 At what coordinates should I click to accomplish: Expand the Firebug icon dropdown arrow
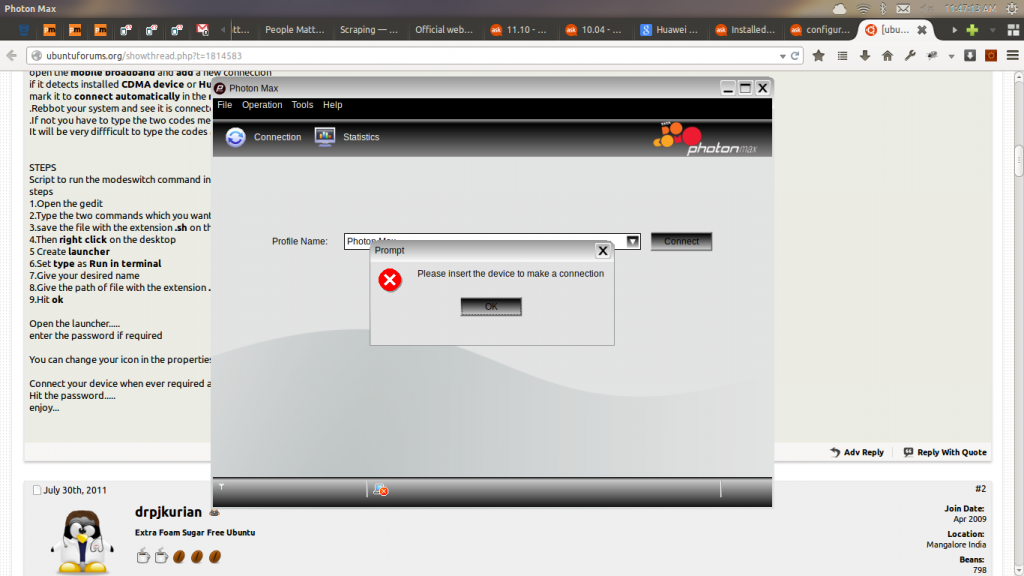951,56
